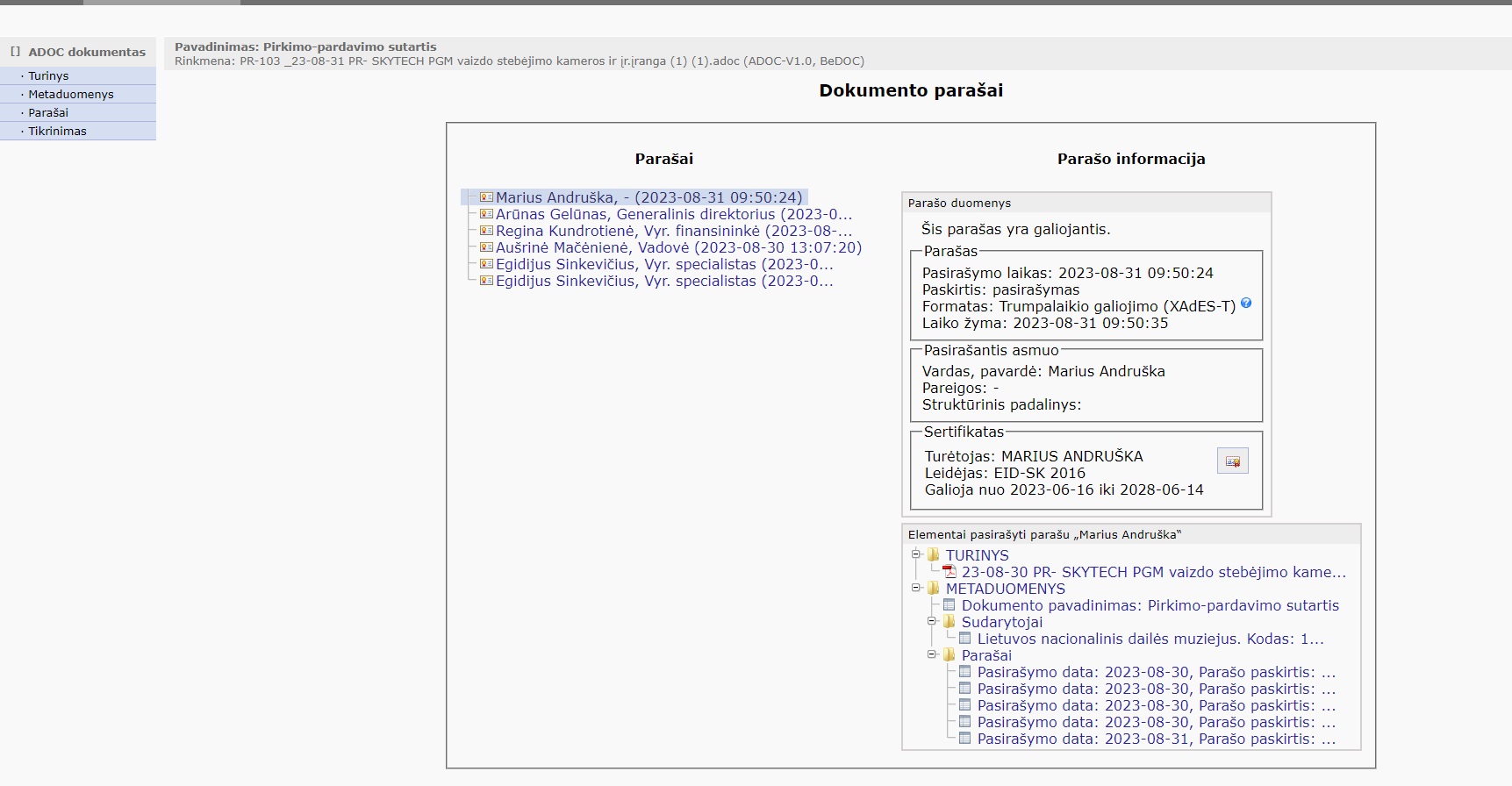Open certificate details icon button
This screenshot has height=786, width=1512.
[1232, 461]
